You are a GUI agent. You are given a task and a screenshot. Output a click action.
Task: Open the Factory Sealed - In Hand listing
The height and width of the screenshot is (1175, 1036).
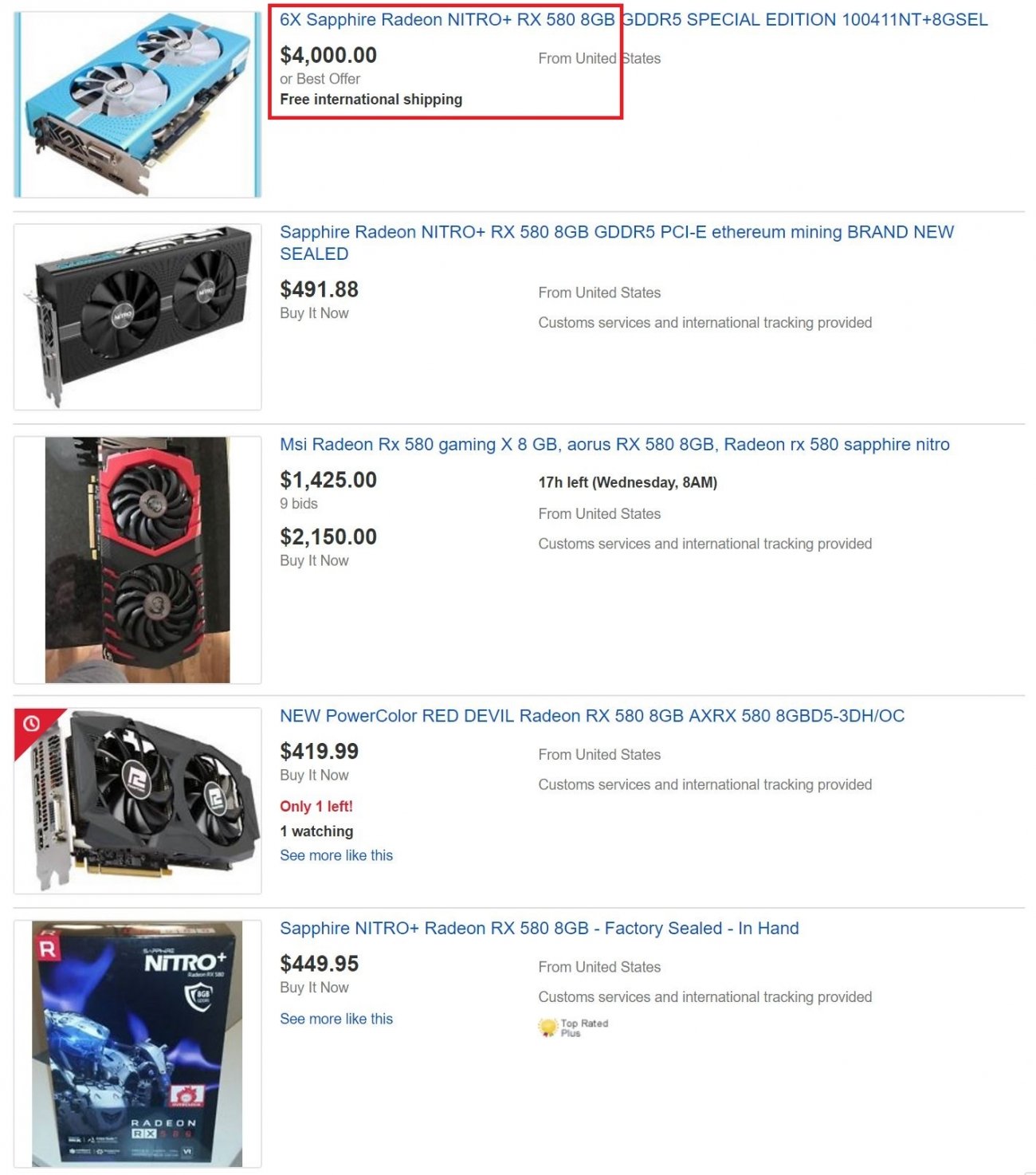point(540,929)
